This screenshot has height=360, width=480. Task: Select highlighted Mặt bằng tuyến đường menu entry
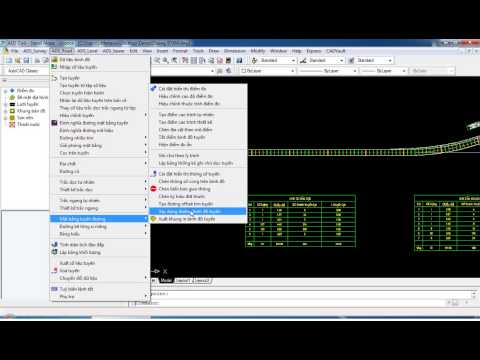pyautogui.click(x=99, y=219)
